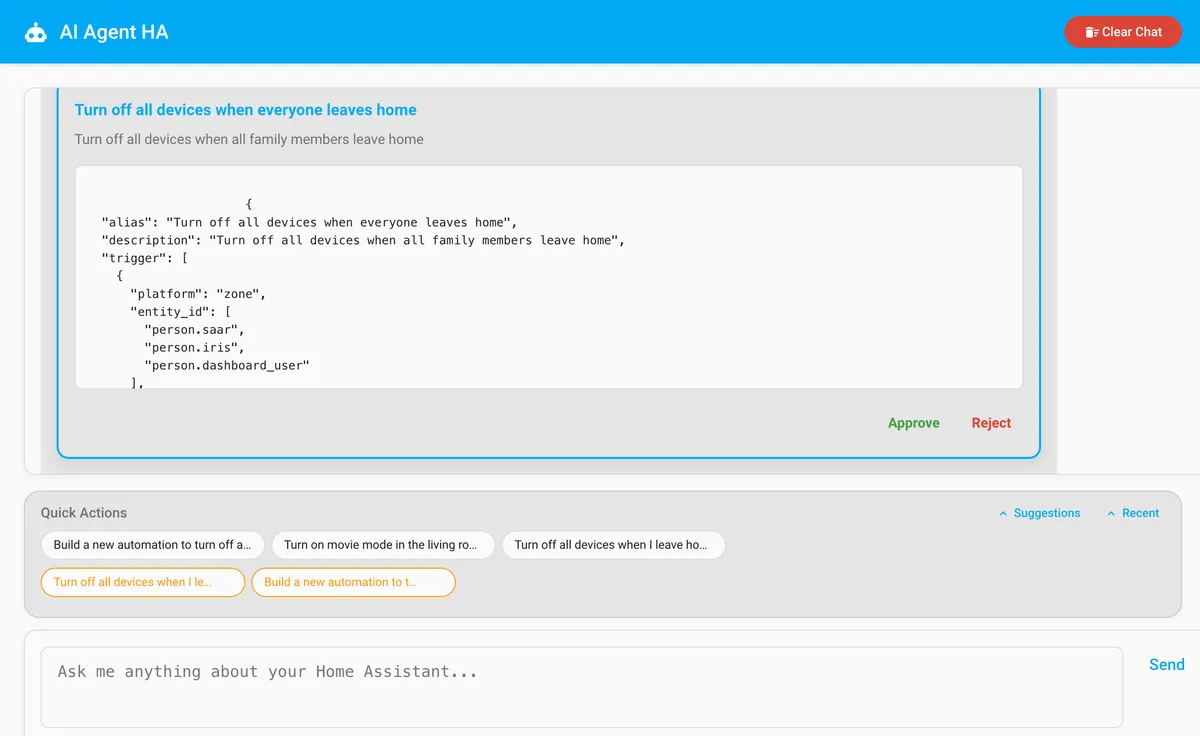1200x736 pixels.
Task: Click the 'AI Agent HA' header title
Action: (x=114, y=32)
